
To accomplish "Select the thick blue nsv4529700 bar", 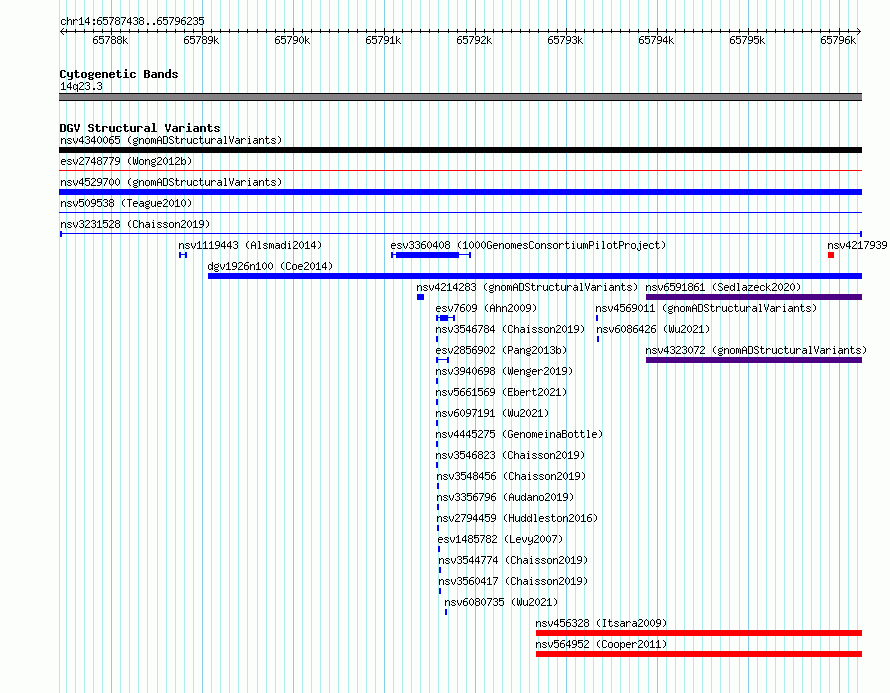I will coord(460,192).
